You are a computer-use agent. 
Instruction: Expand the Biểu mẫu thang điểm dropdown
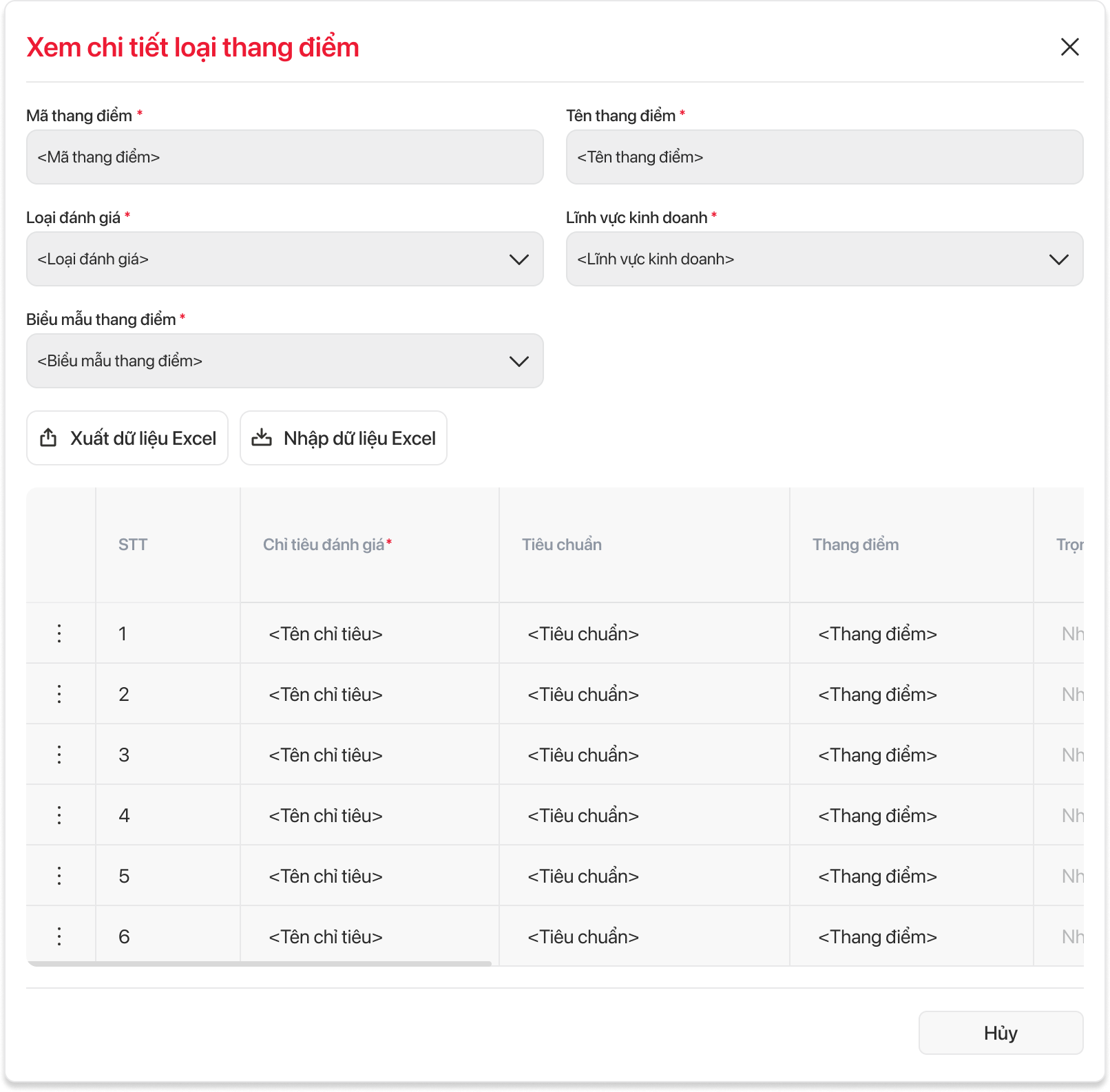285,361
